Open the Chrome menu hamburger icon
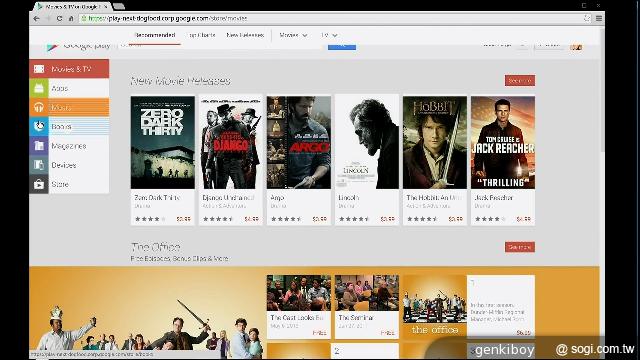The width and height of the screenshot is (640, 360). (599, 18)
